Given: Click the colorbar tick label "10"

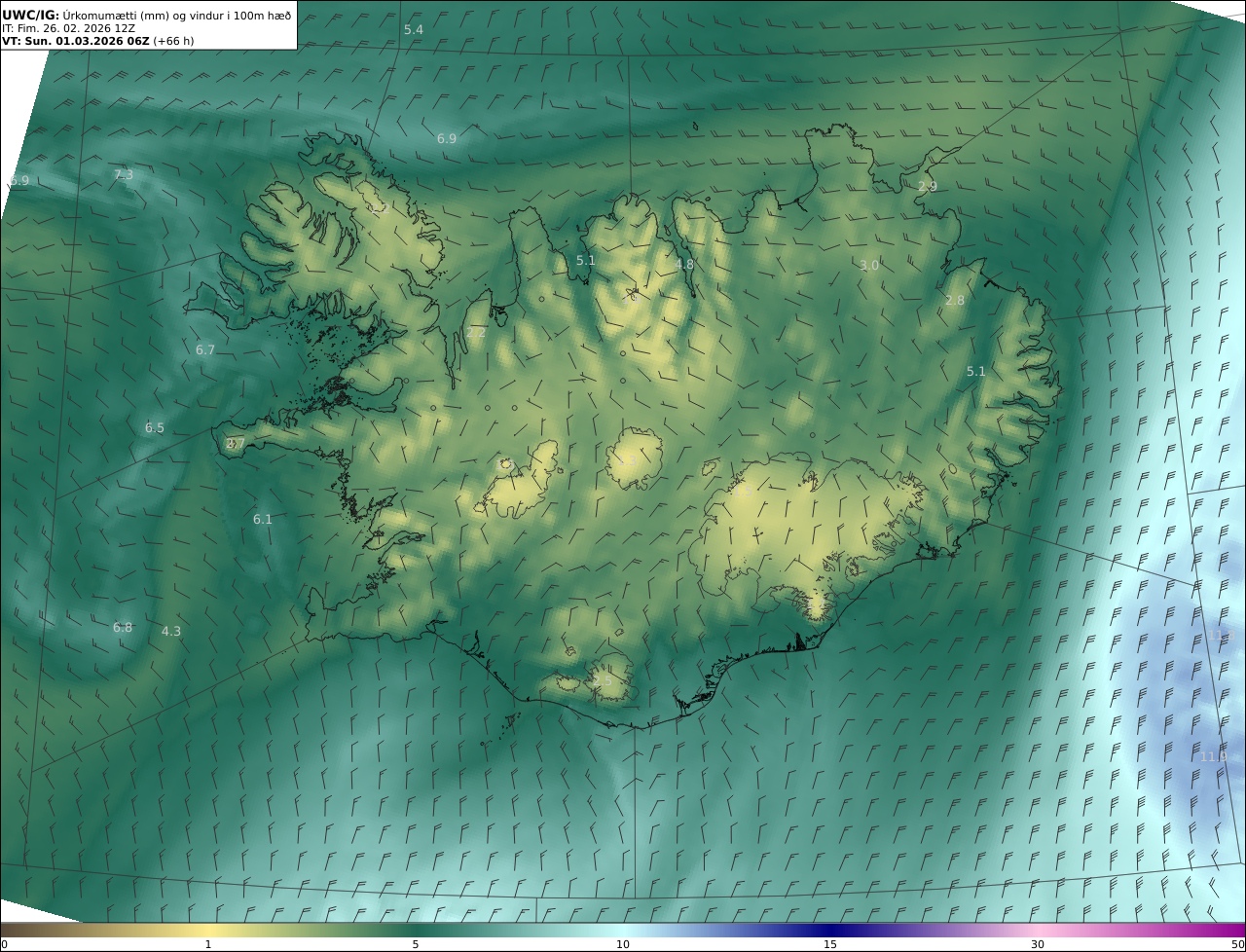Looking at the screenshot, I should point(623,944).
